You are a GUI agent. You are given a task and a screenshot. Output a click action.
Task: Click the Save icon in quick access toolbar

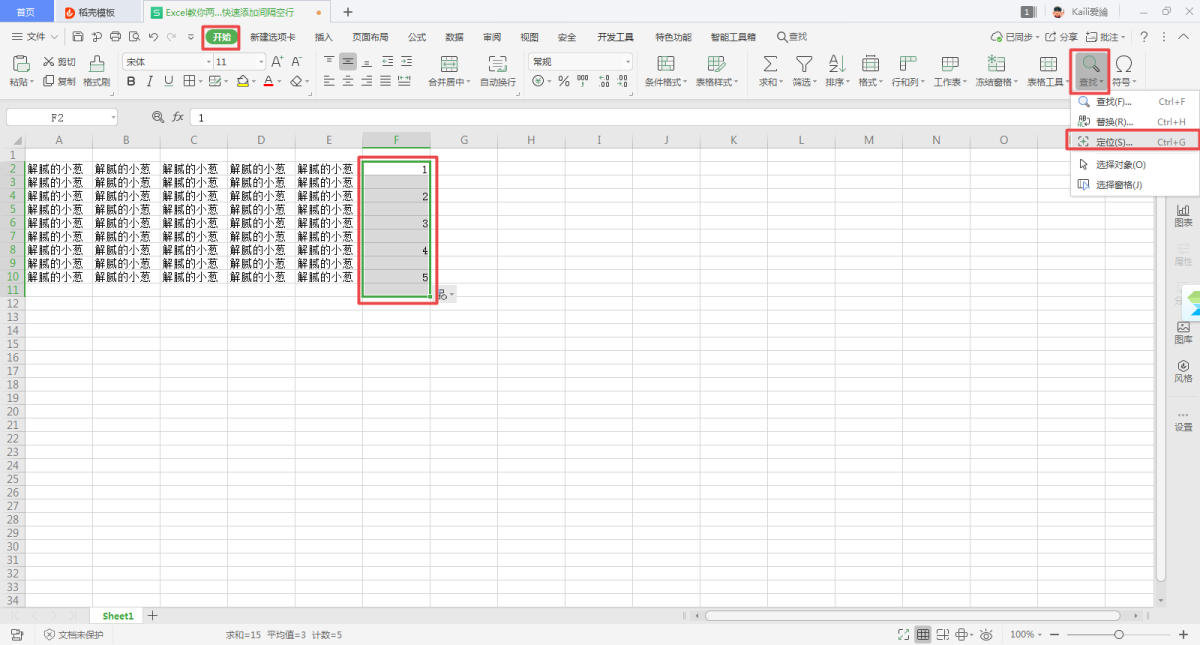click(78, 37)
